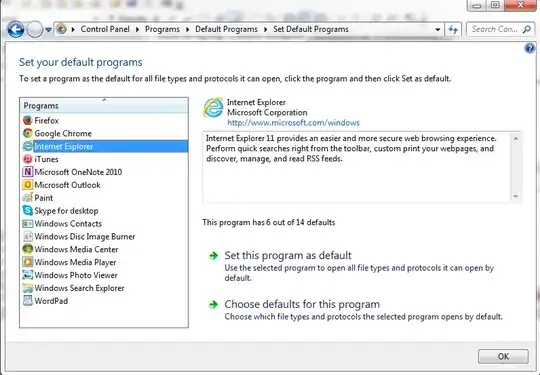Click the search magnifier icon
Image resolution: width=540 pixels, height=375 pixels.
[527, 29]
